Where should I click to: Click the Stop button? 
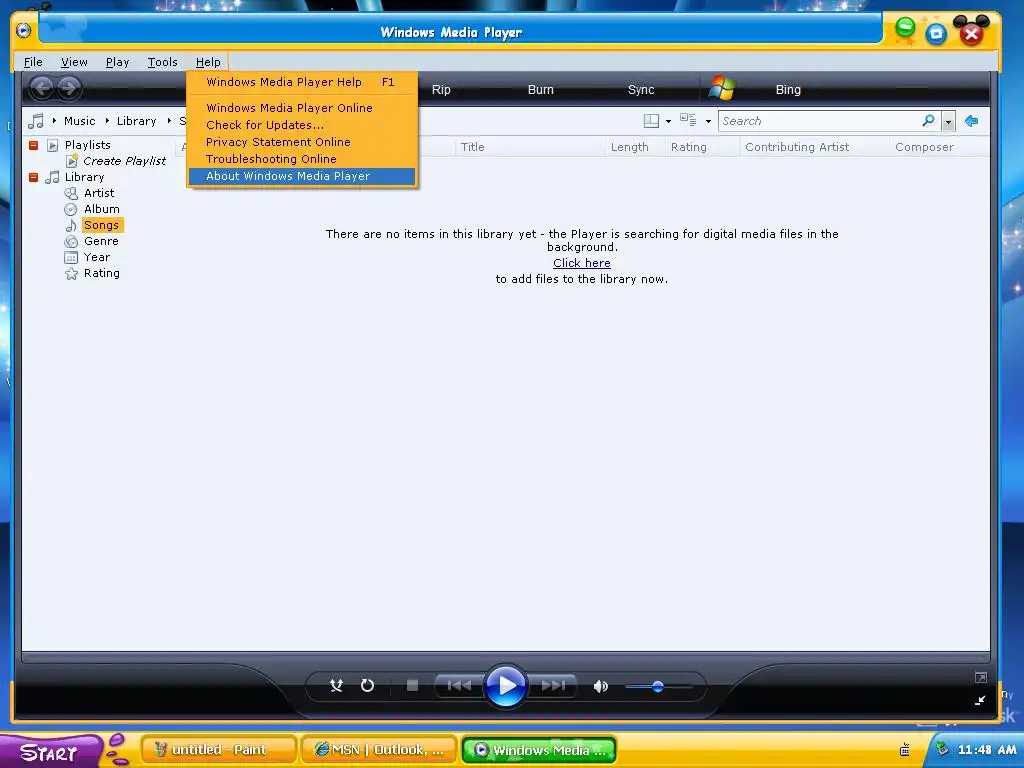point(412,686)
